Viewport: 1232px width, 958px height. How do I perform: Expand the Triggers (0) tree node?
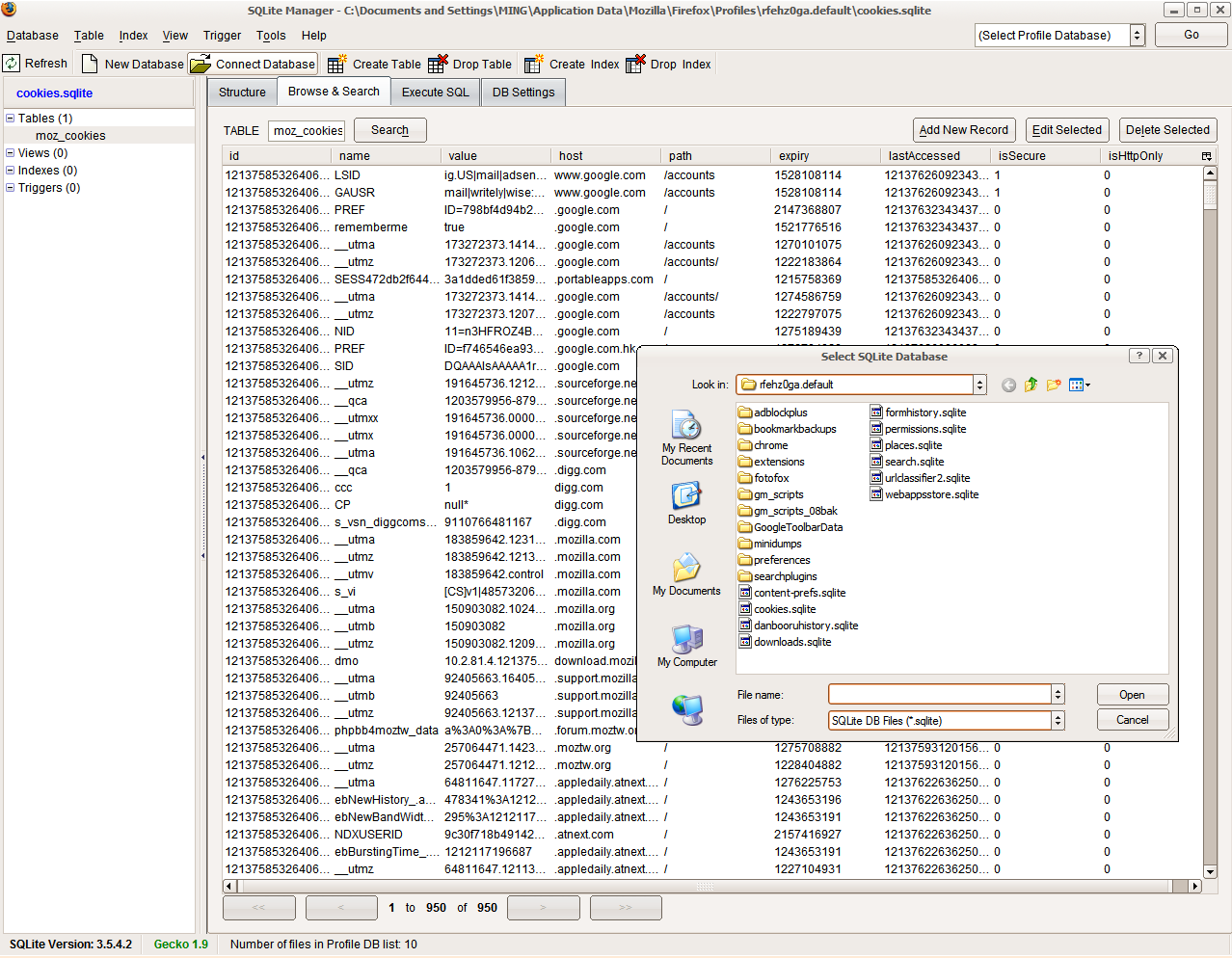tap(11, 188)
